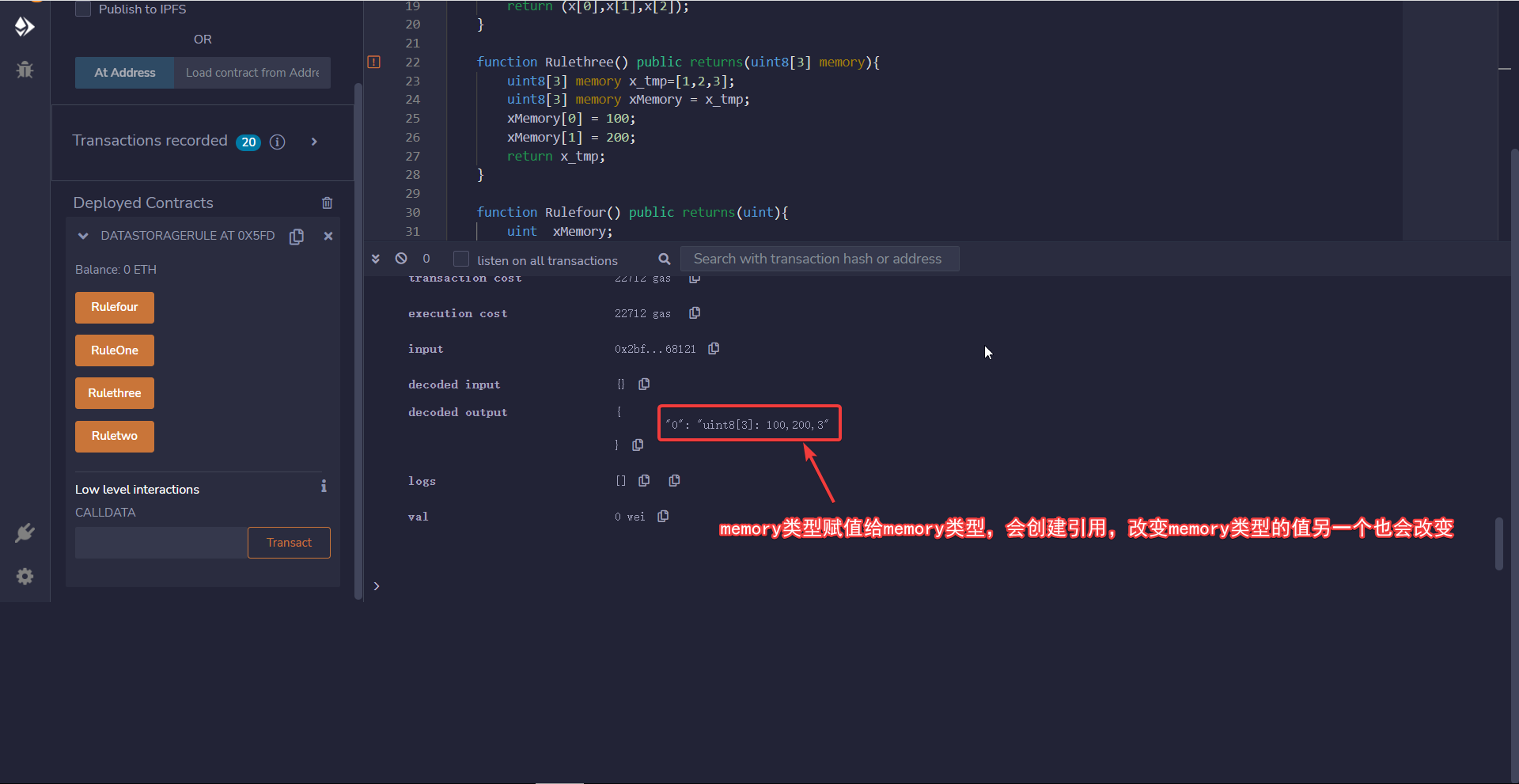Toggle listen on all transactions checkbox
This screenshot has height=784, width=1519.
461,259
